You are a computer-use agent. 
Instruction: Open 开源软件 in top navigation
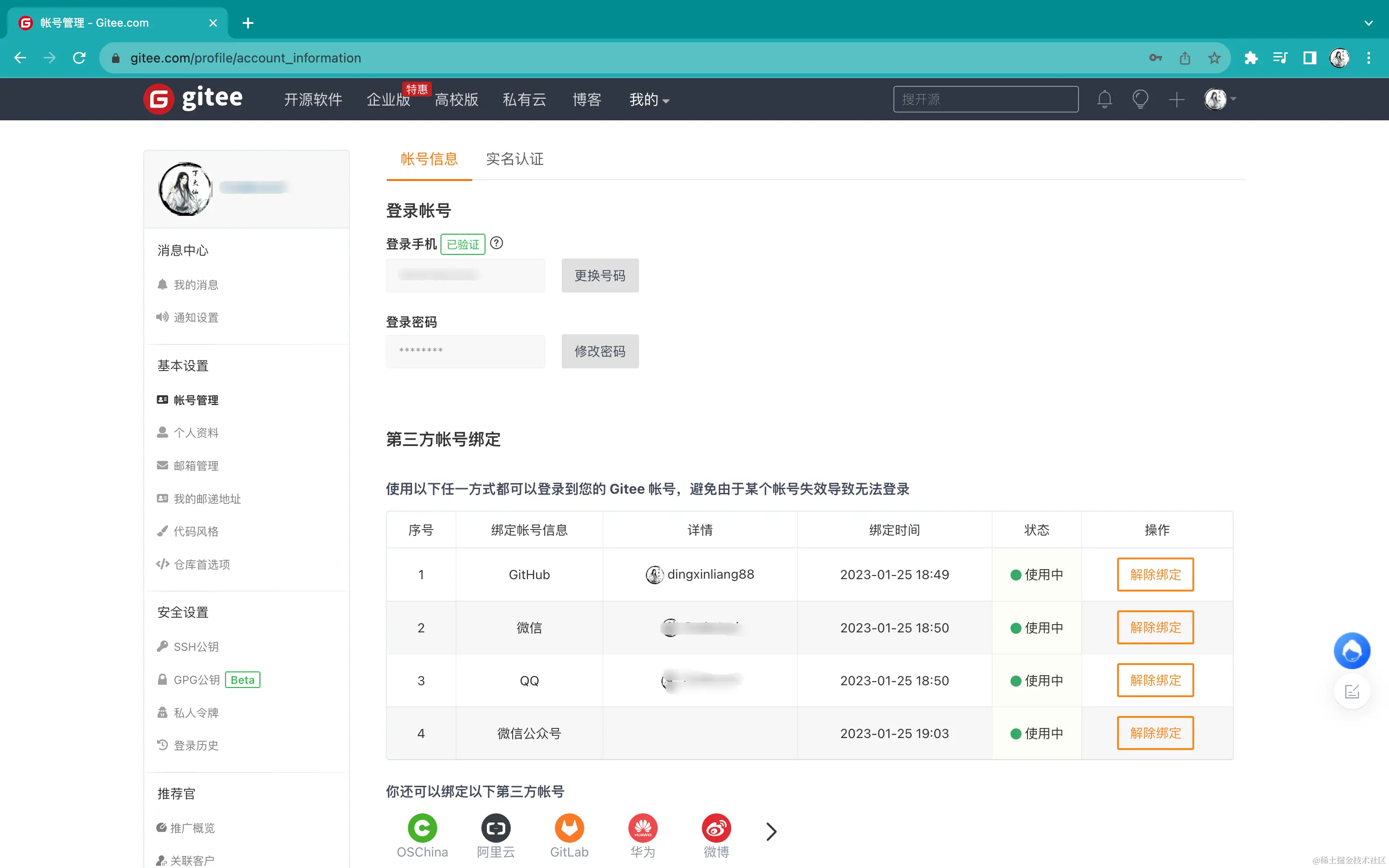pyautogui.click(x=313, y=99)
